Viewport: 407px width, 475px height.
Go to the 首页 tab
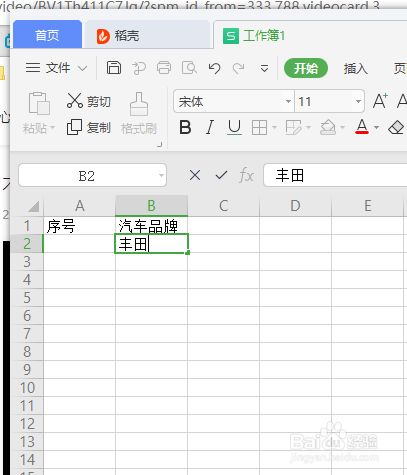[47, 35]
